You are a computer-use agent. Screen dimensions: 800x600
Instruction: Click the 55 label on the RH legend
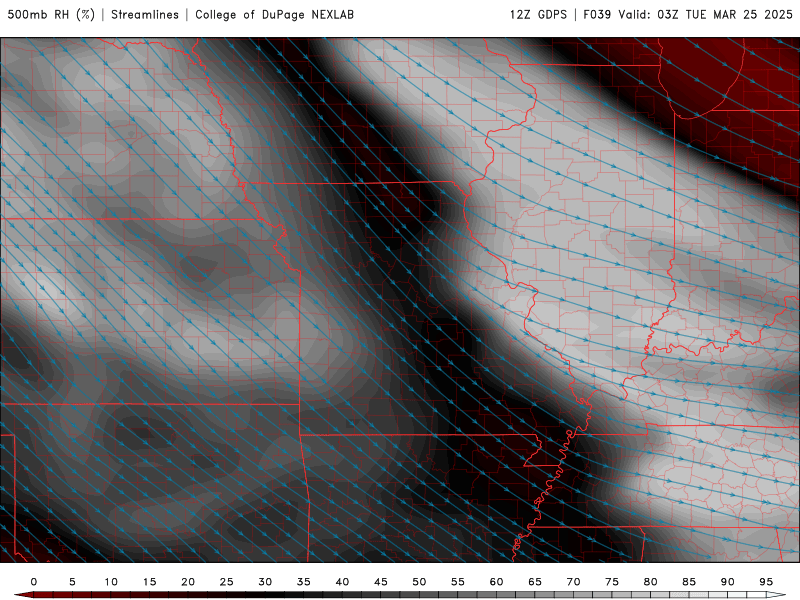click(x=458, y=582)
